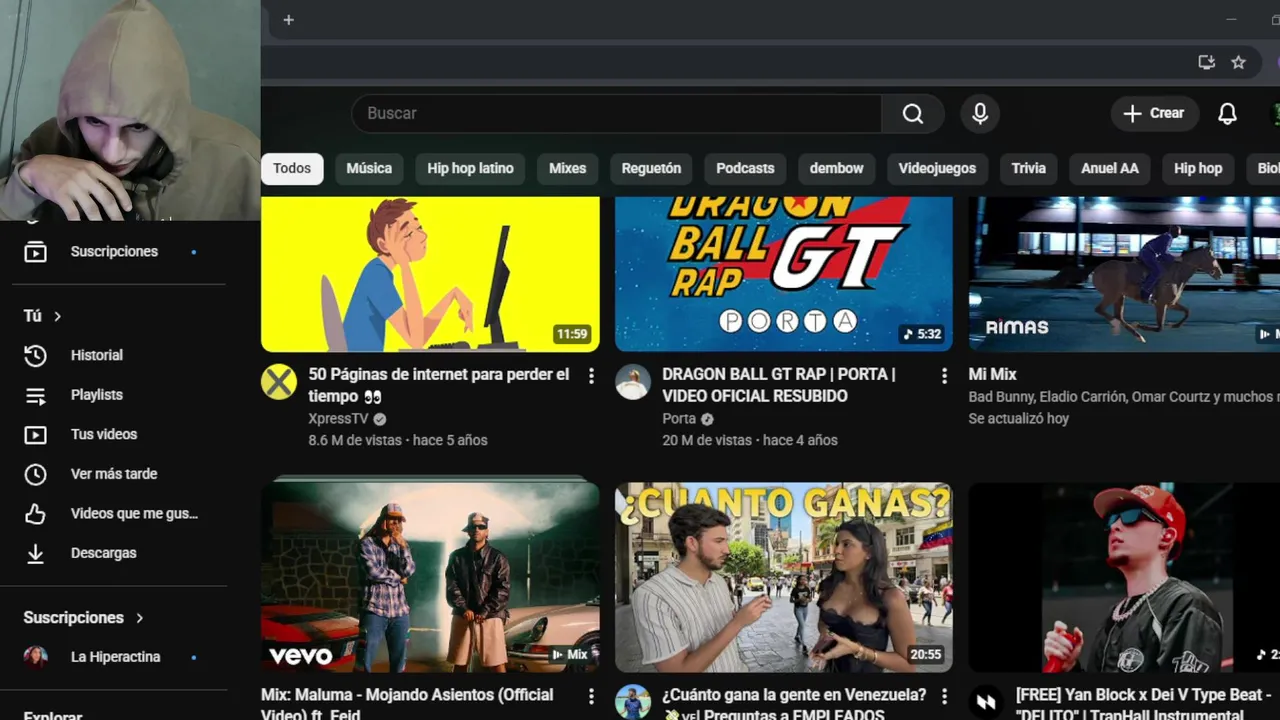1280x720 pixels.
Task: Select the Podcasts chip
Action: pos(745,168)
